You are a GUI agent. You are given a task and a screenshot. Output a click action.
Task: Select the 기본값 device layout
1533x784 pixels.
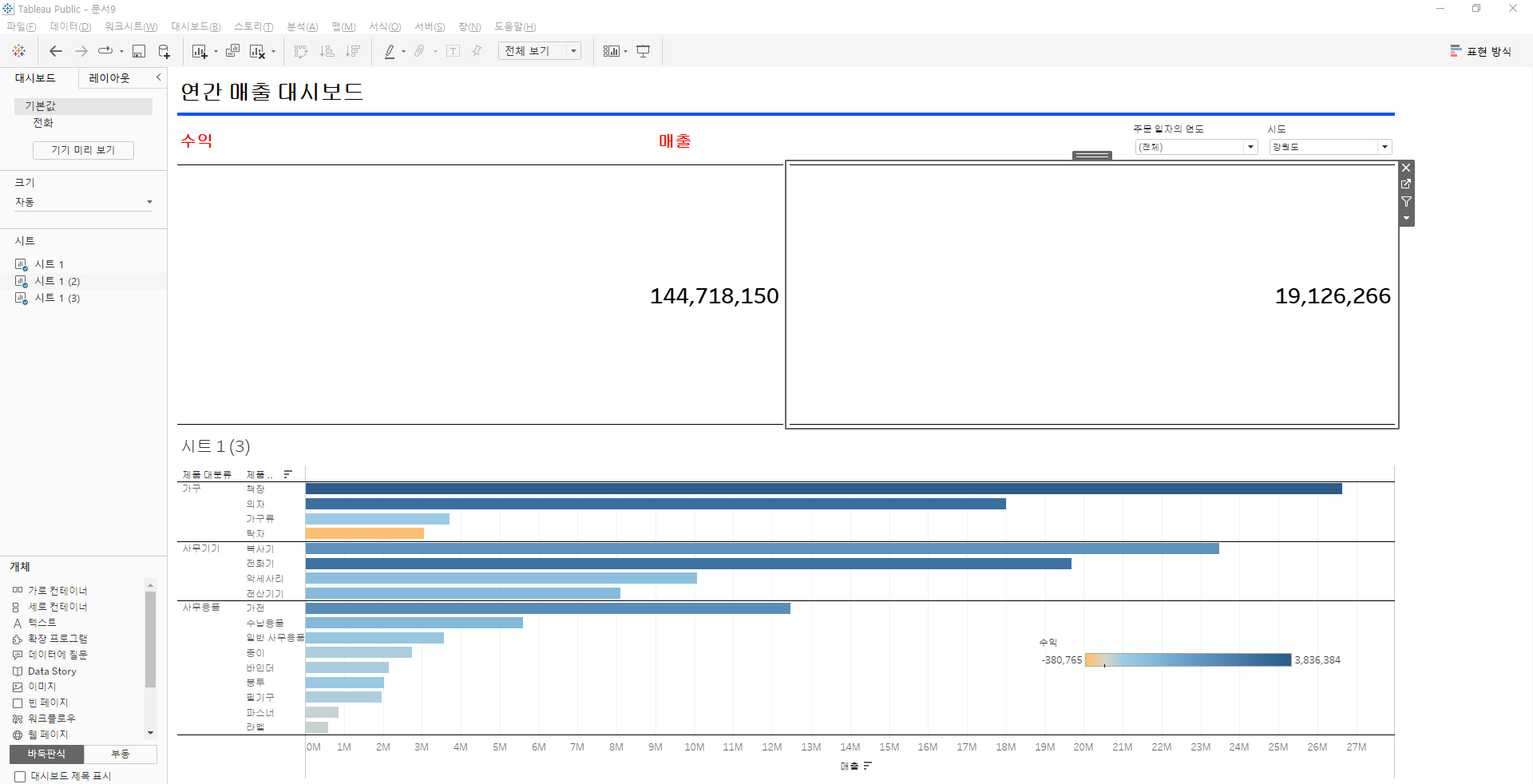[83, 106]
